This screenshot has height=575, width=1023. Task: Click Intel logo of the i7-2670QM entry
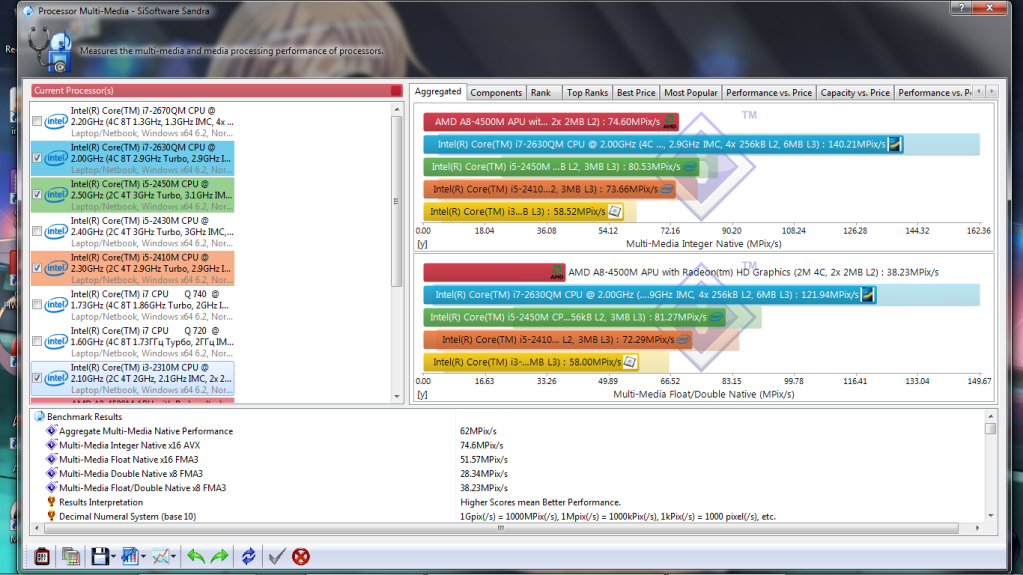point(56,121)
